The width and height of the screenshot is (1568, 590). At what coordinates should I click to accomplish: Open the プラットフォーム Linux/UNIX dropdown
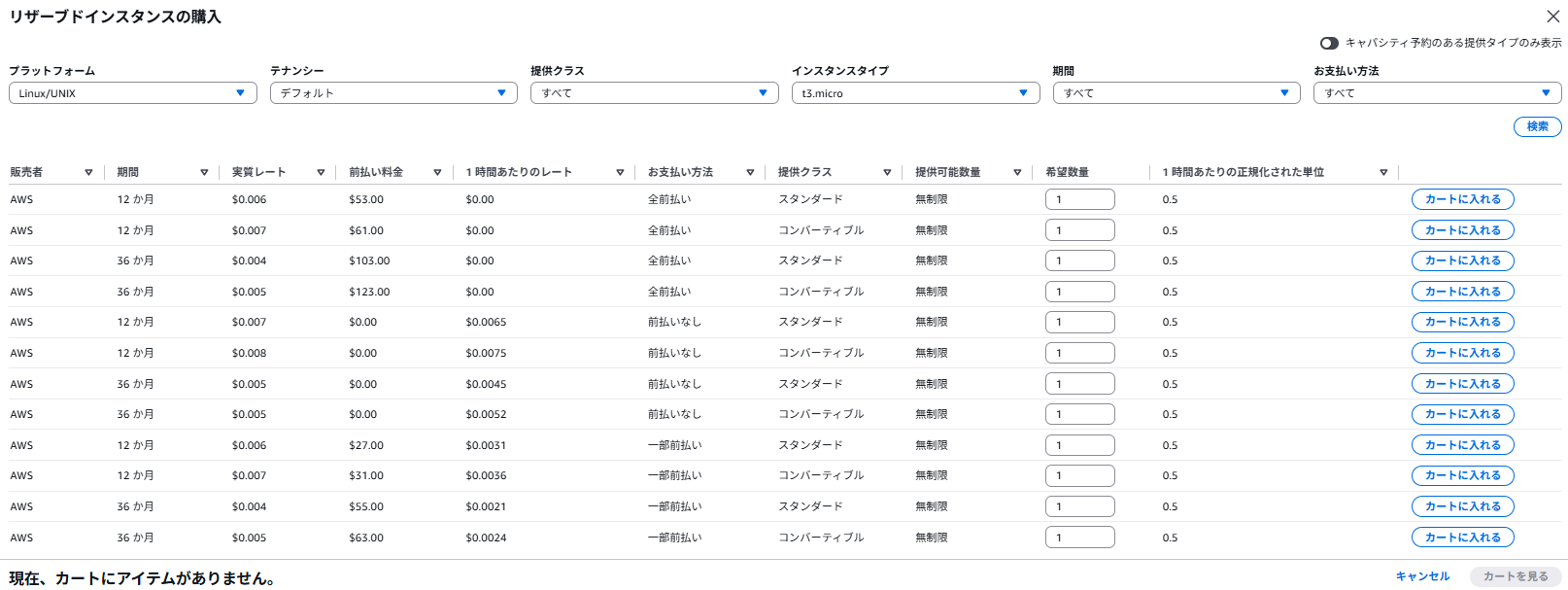point(132,93)
